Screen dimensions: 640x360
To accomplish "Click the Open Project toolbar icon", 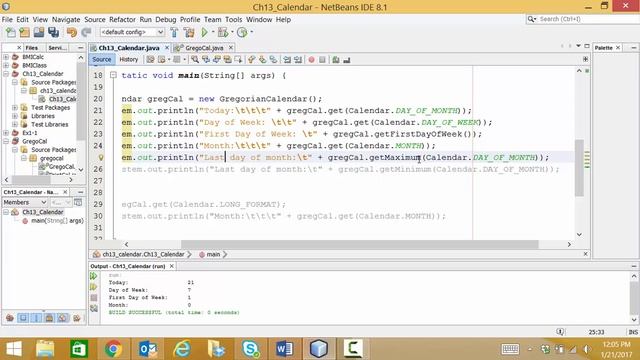I will pyautogui.click(x=39, y=32).
